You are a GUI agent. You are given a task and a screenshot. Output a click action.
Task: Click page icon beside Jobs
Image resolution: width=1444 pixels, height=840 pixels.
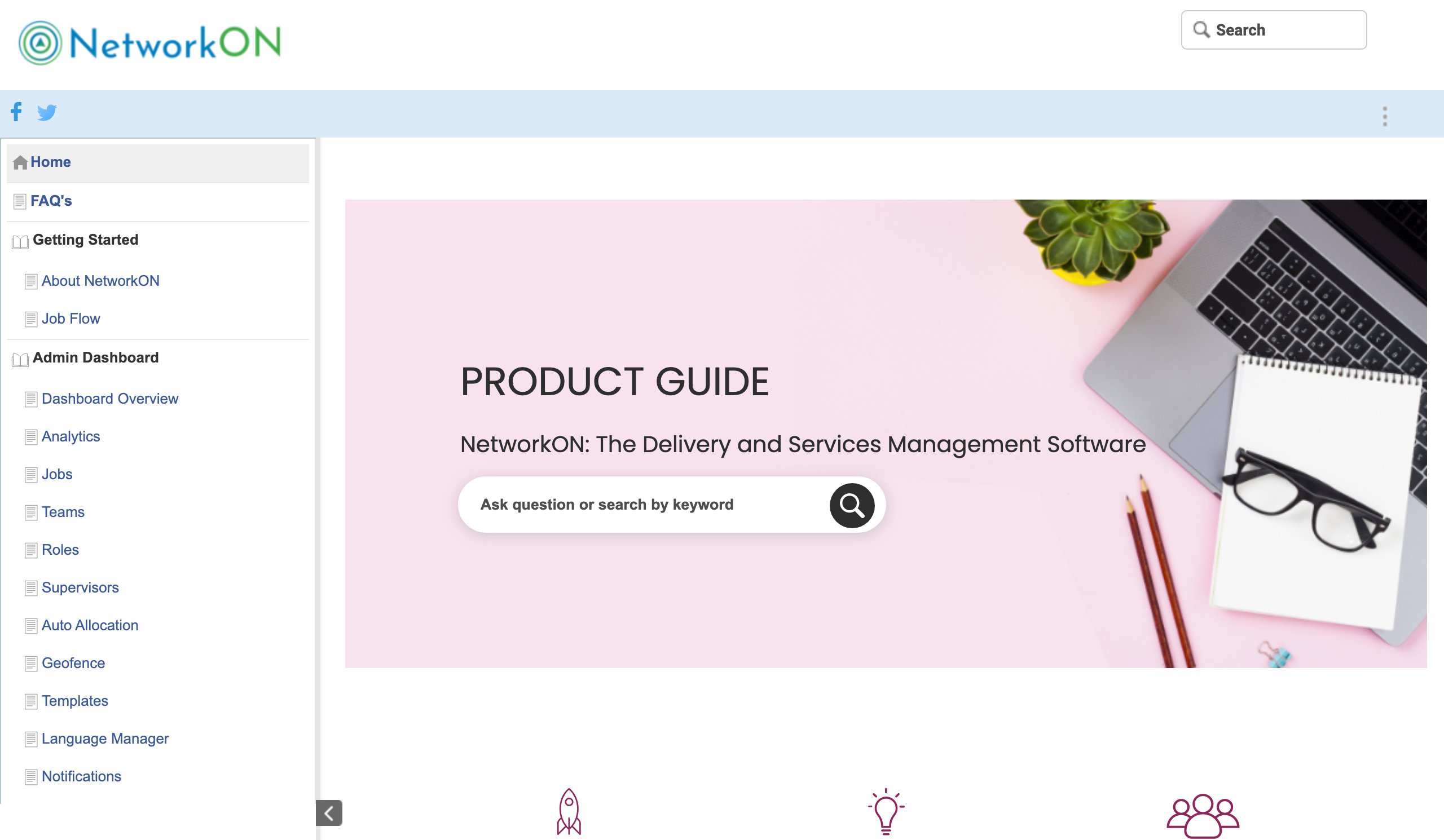click(31, 475)
